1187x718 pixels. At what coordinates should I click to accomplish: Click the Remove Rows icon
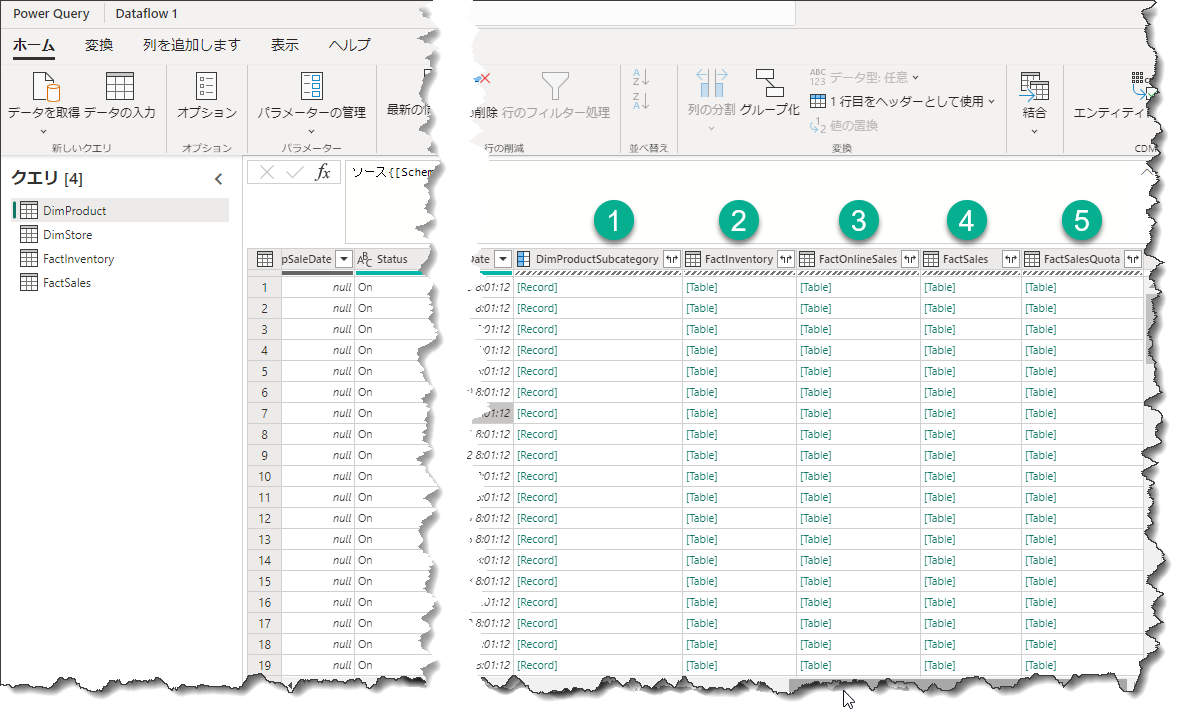[x=482, y=78]
